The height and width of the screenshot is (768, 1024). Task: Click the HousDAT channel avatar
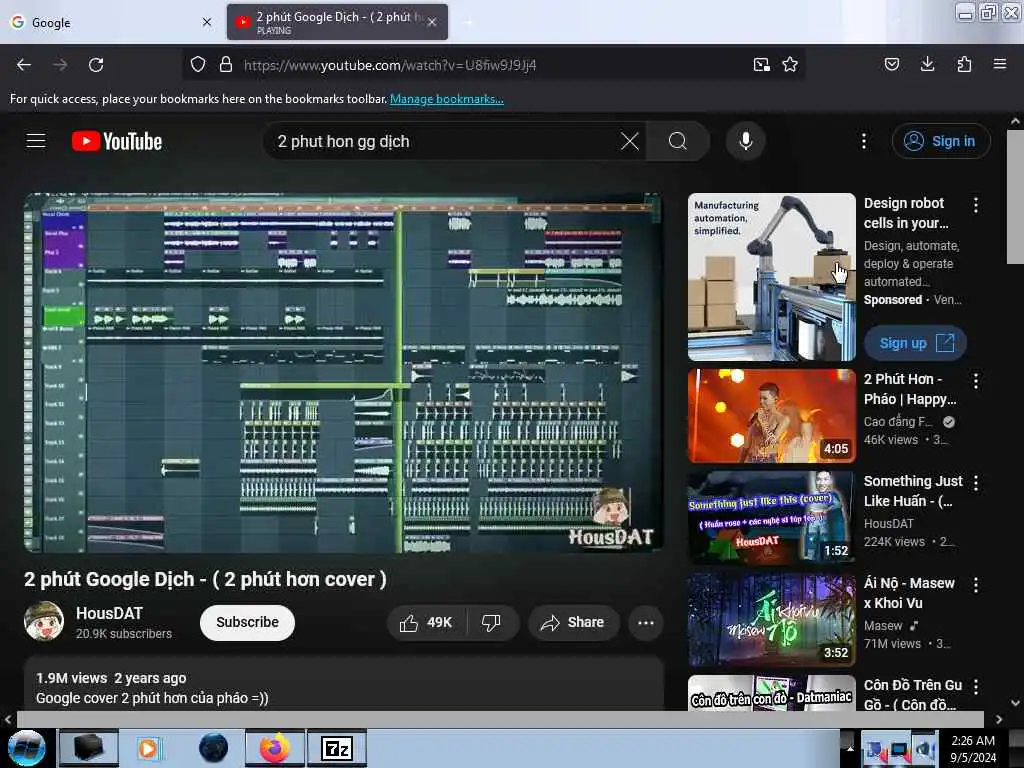coord(44,621)
